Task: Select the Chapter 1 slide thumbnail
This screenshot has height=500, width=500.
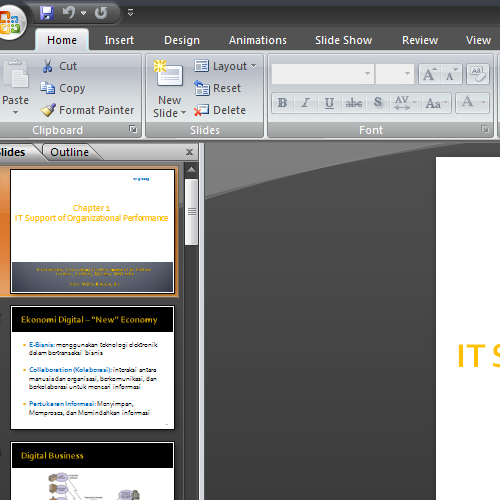Action: [x=92, y=231]
